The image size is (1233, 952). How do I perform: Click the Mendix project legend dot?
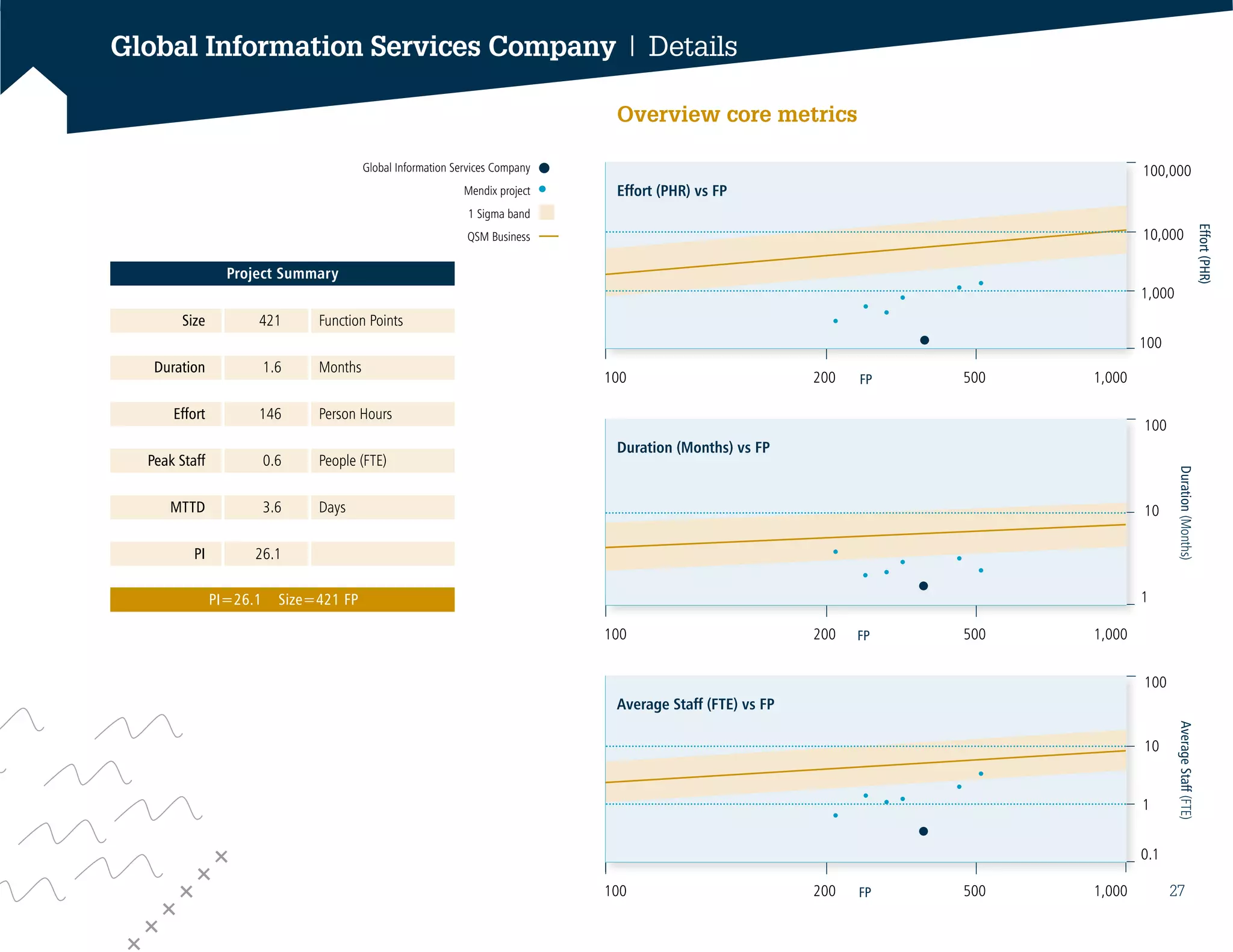(542, 190)
